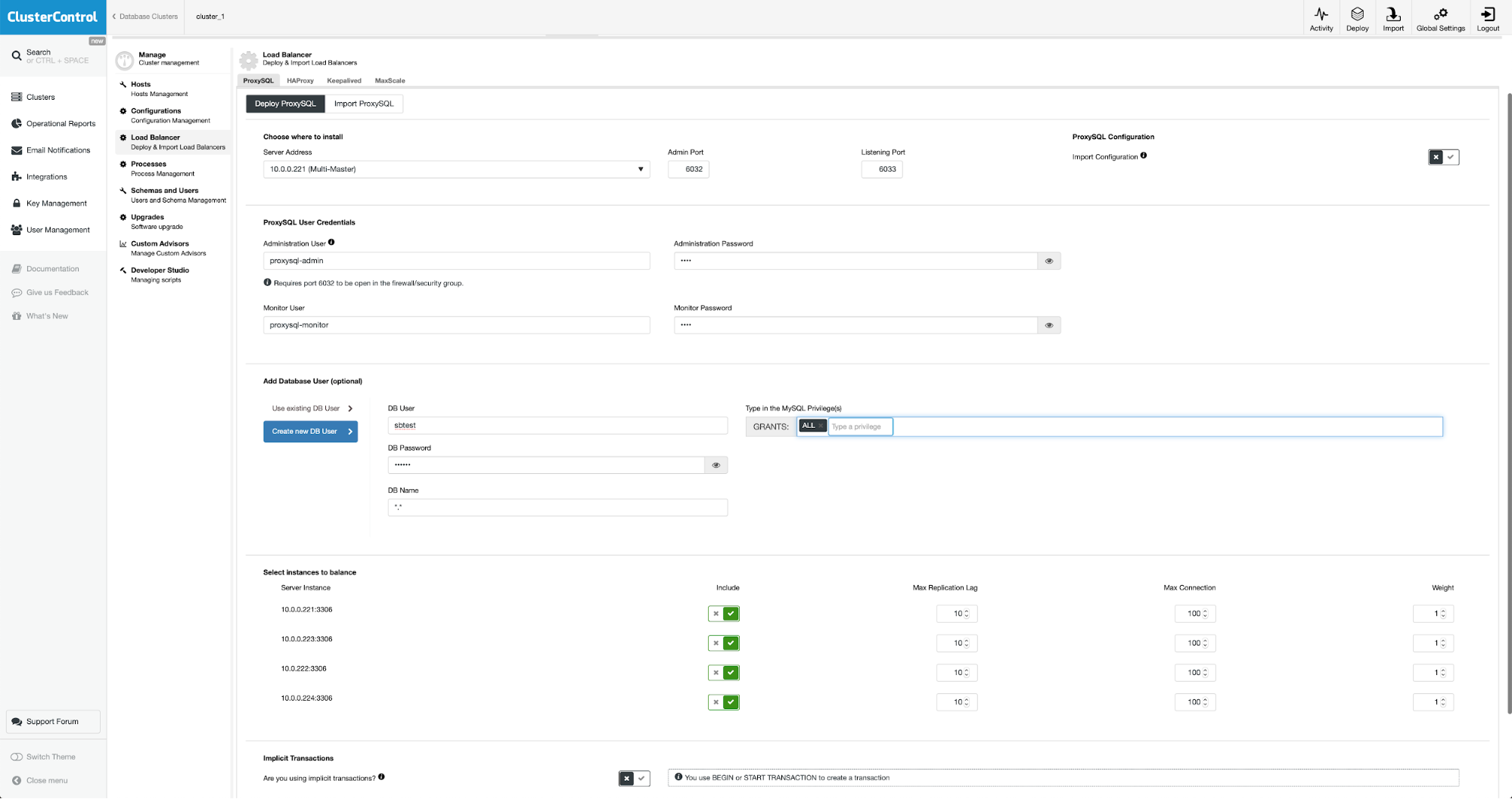Click Give us Feedback chat icon
This screenshot has height=799, width=1512.
pos(17,293)
